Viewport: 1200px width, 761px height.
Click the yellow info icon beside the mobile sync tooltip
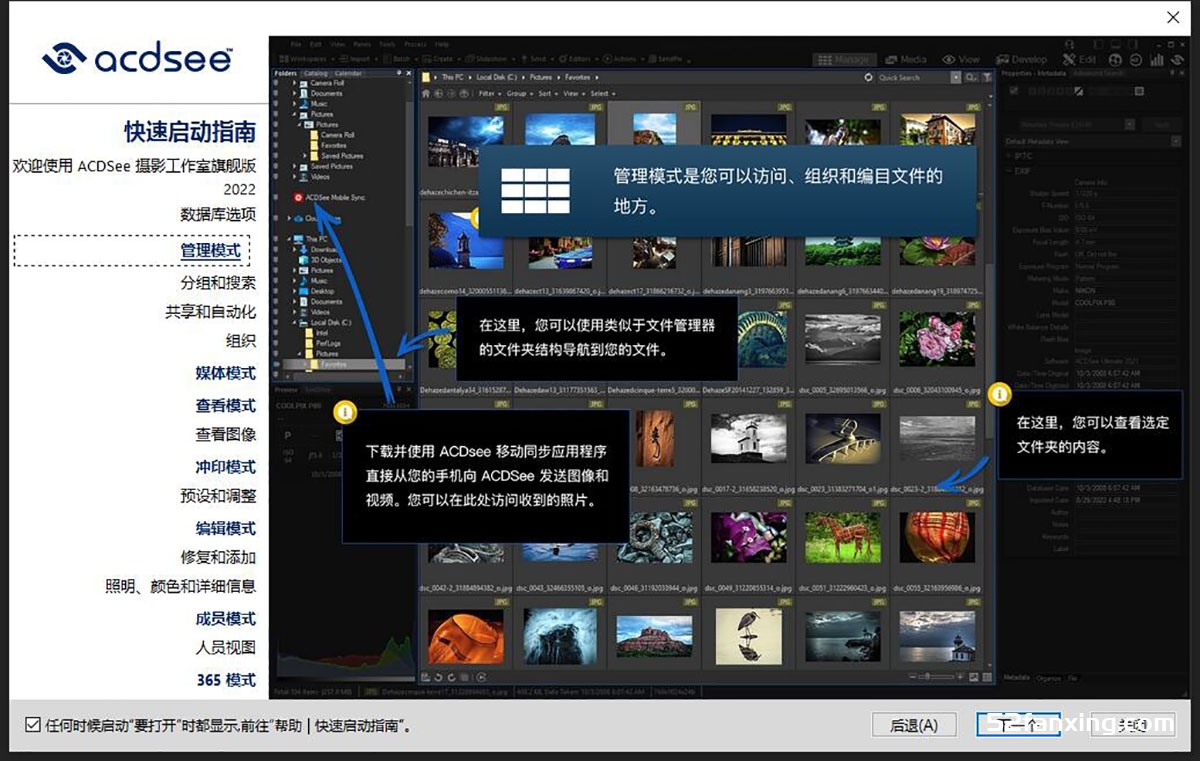point(344,411)
